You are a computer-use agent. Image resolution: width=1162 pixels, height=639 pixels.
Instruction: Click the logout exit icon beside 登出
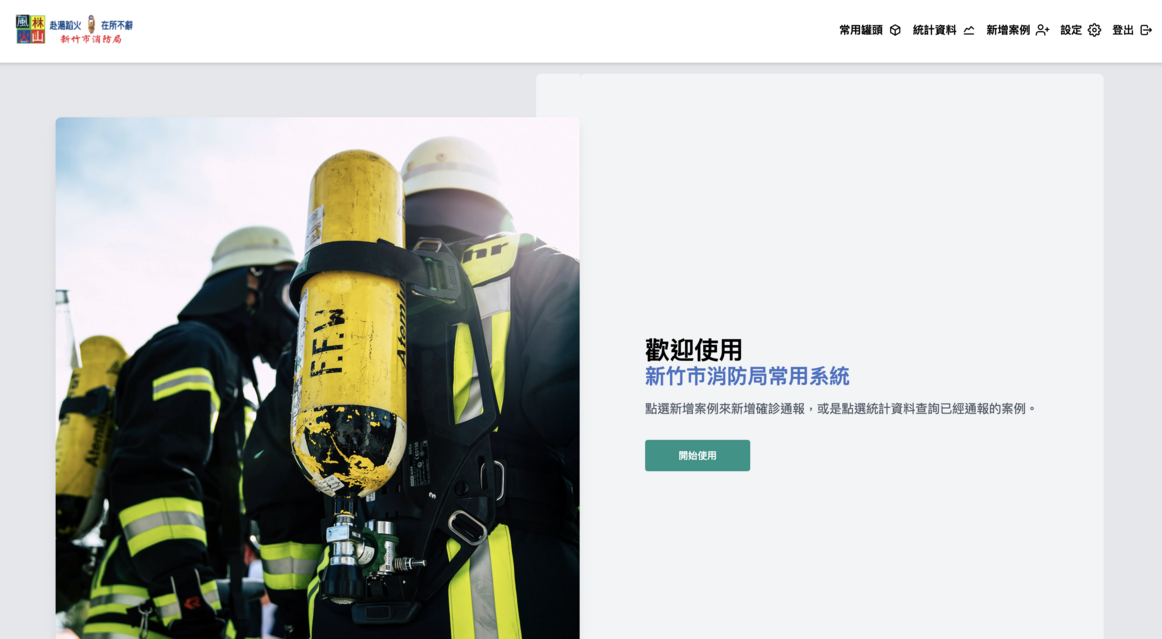pos(1144,30)
